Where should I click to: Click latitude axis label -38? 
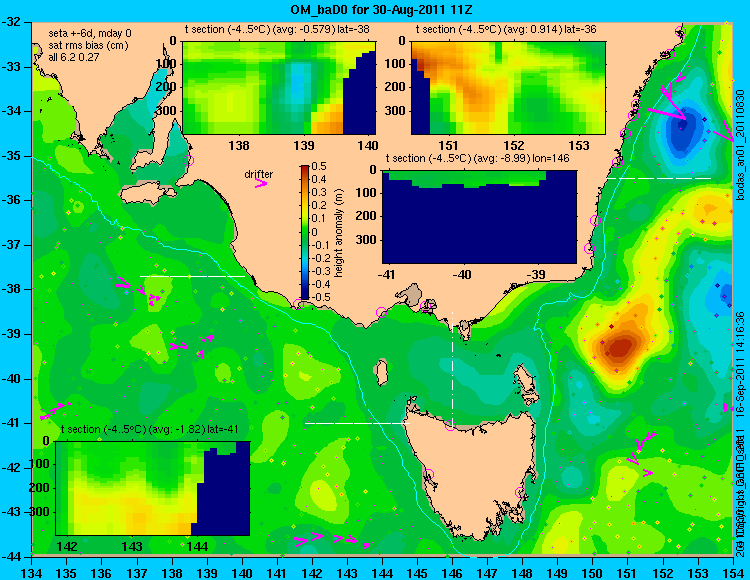(12, 289)
